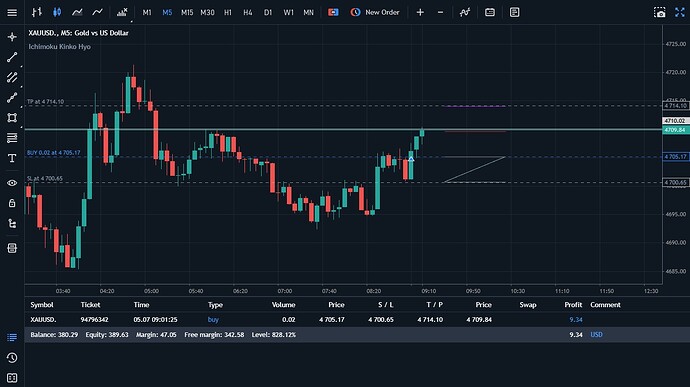
Task: Toggle the one-click trading panel icon
Action: click(333, 12)
